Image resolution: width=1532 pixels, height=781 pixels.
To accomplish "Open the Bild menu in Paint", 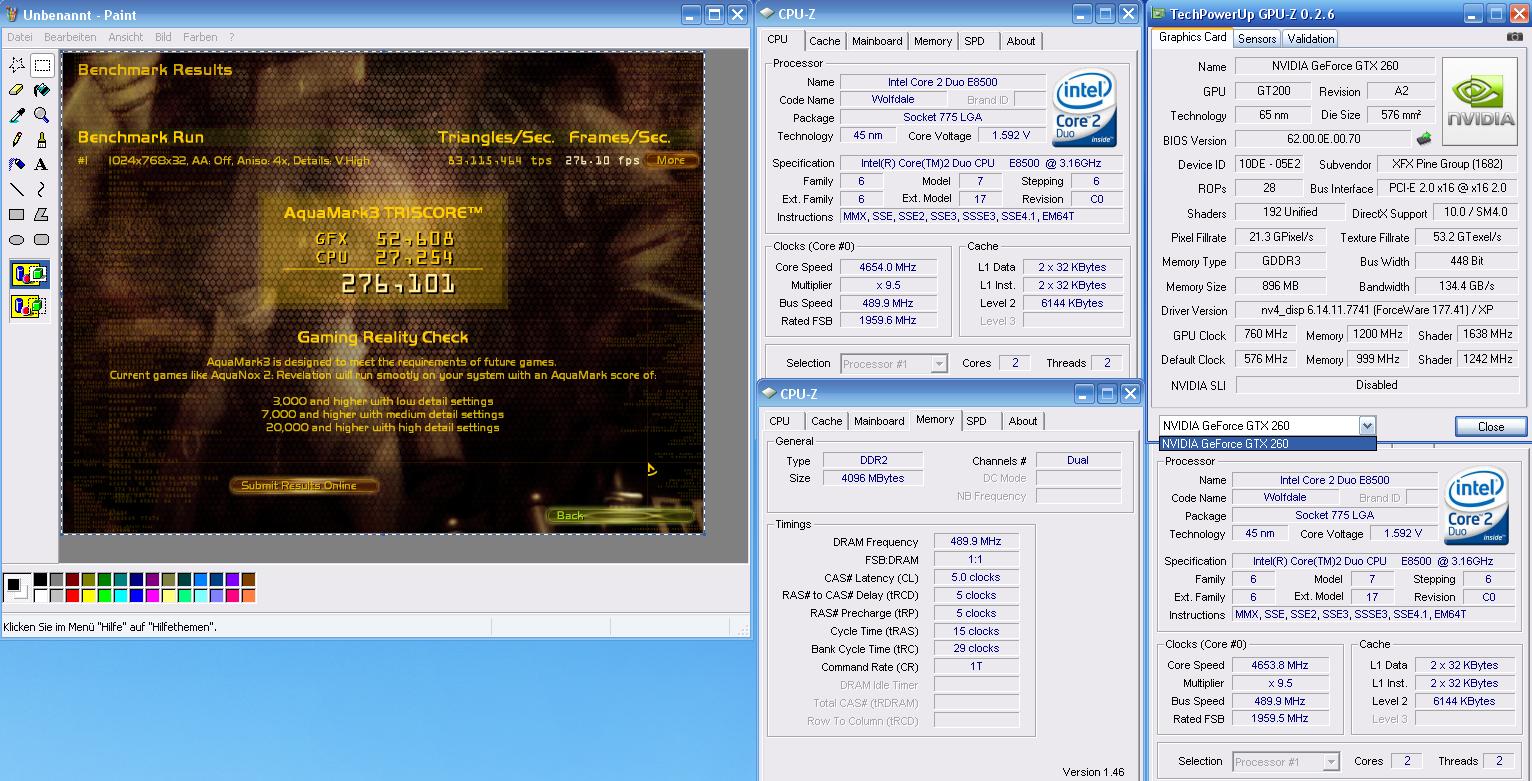I will [163, 37].
